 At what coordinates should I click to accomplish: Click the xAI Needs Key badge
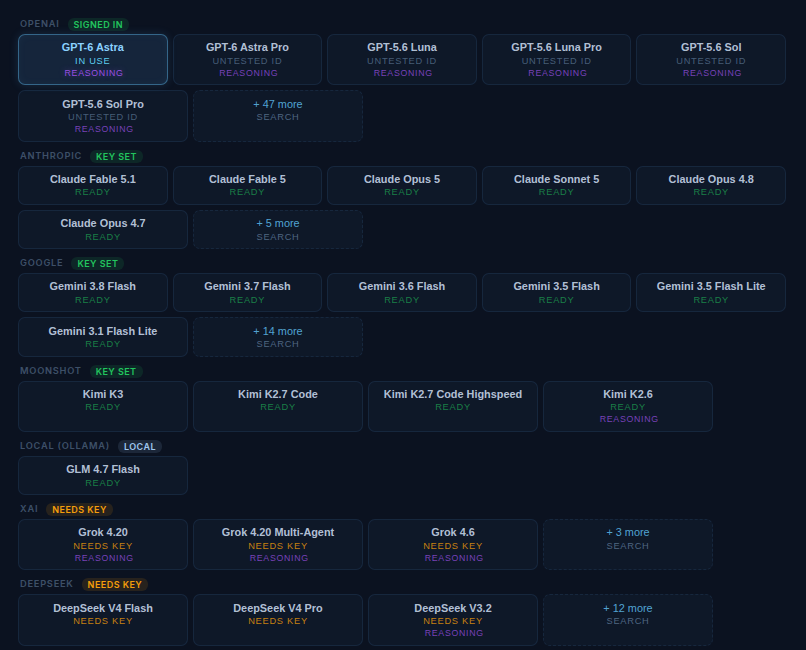pos(79,510)
